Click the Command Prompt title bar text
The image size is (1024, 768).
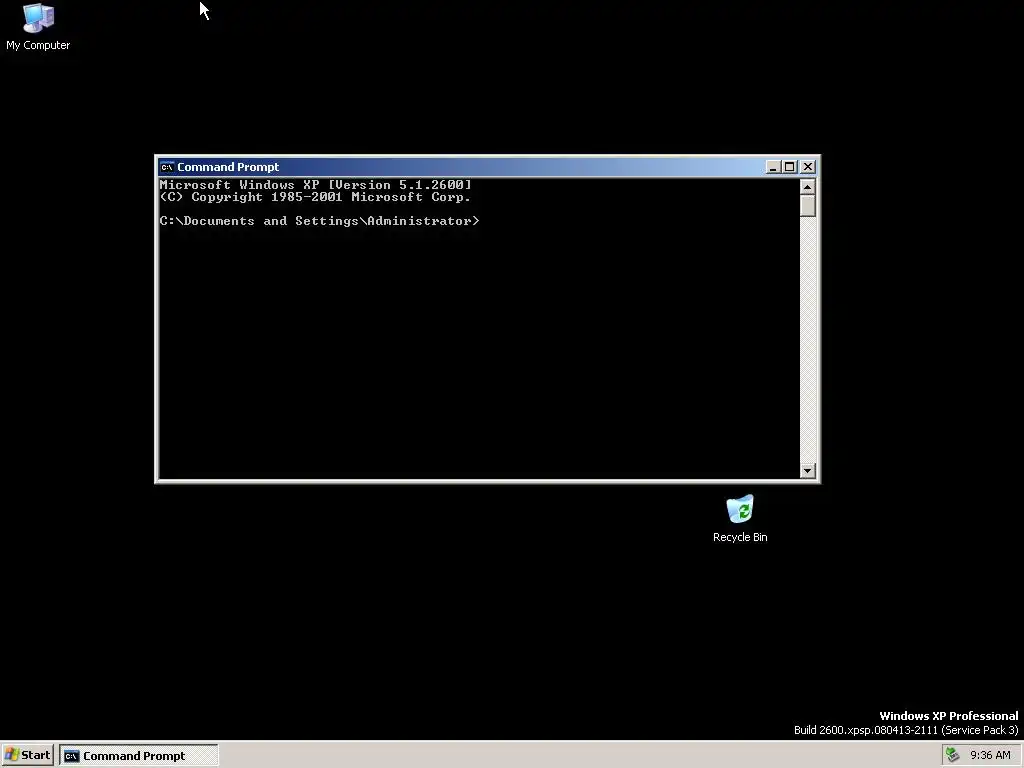click(x=228, y=167)
